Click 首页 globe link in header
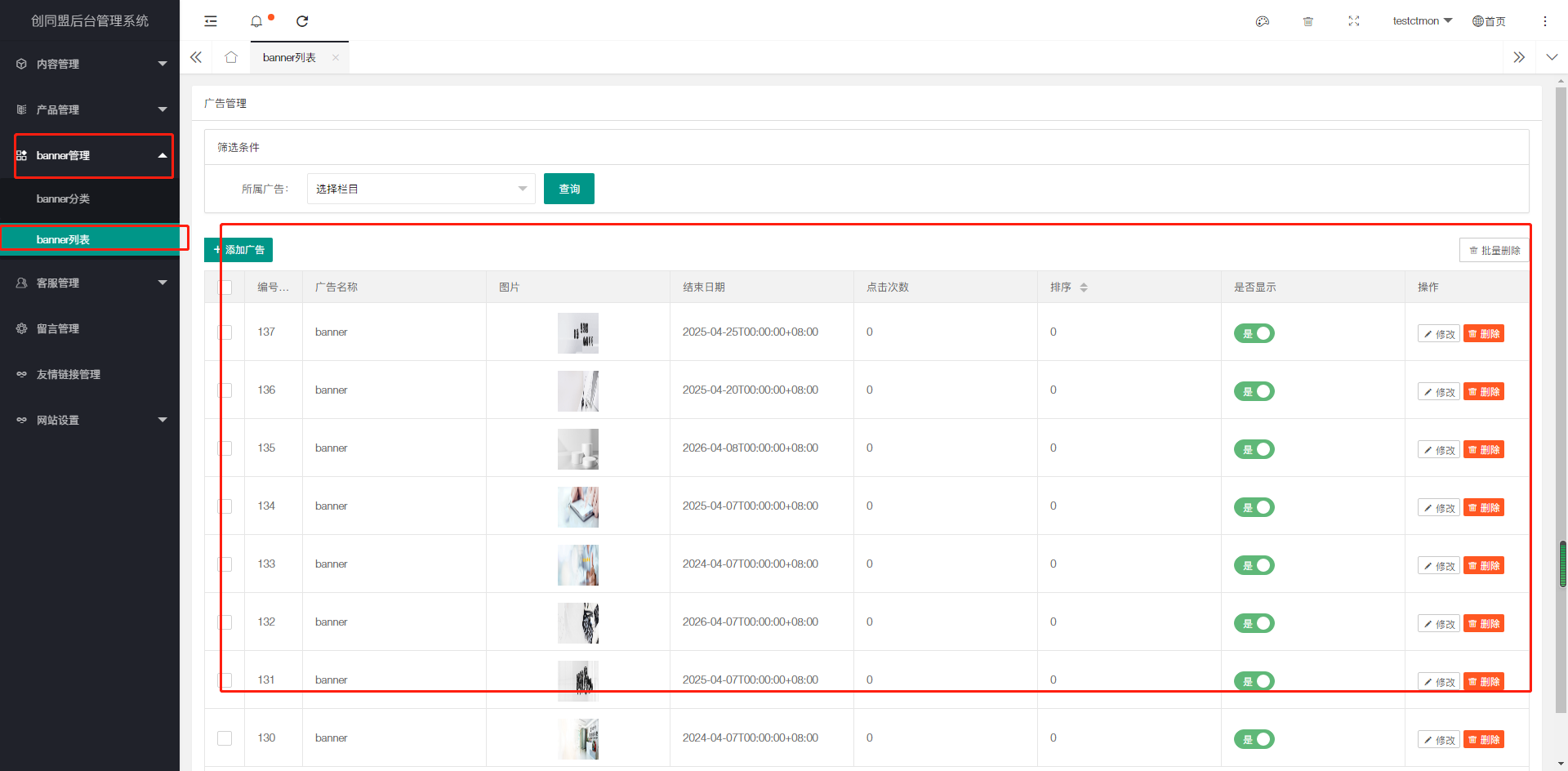The height and width of the screenshot is (771, 1568). pos(1489,21)
